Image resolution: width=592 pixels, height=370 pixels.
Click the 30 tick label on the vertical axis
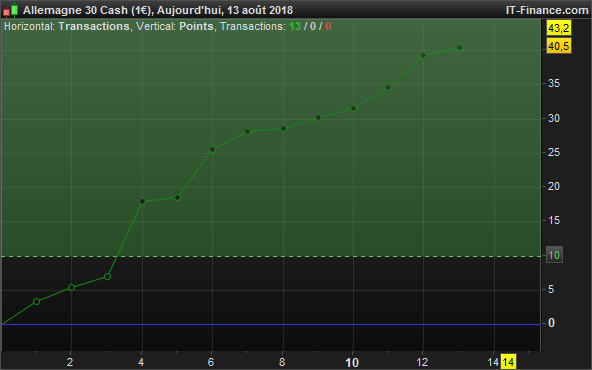click(x=554, y=118)
